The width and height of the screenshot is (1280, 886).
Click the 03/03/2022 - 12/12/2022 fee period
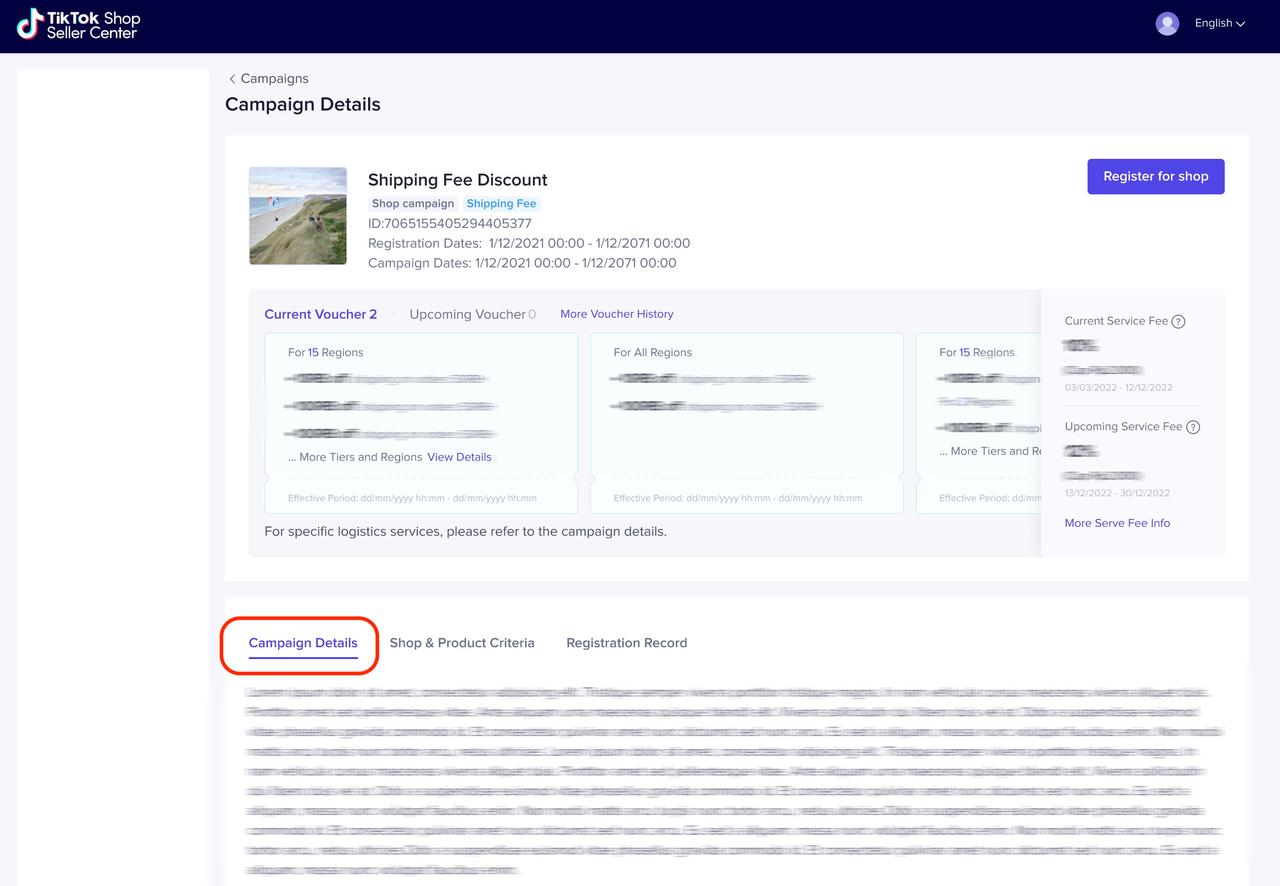click(x=1119, y=387)
